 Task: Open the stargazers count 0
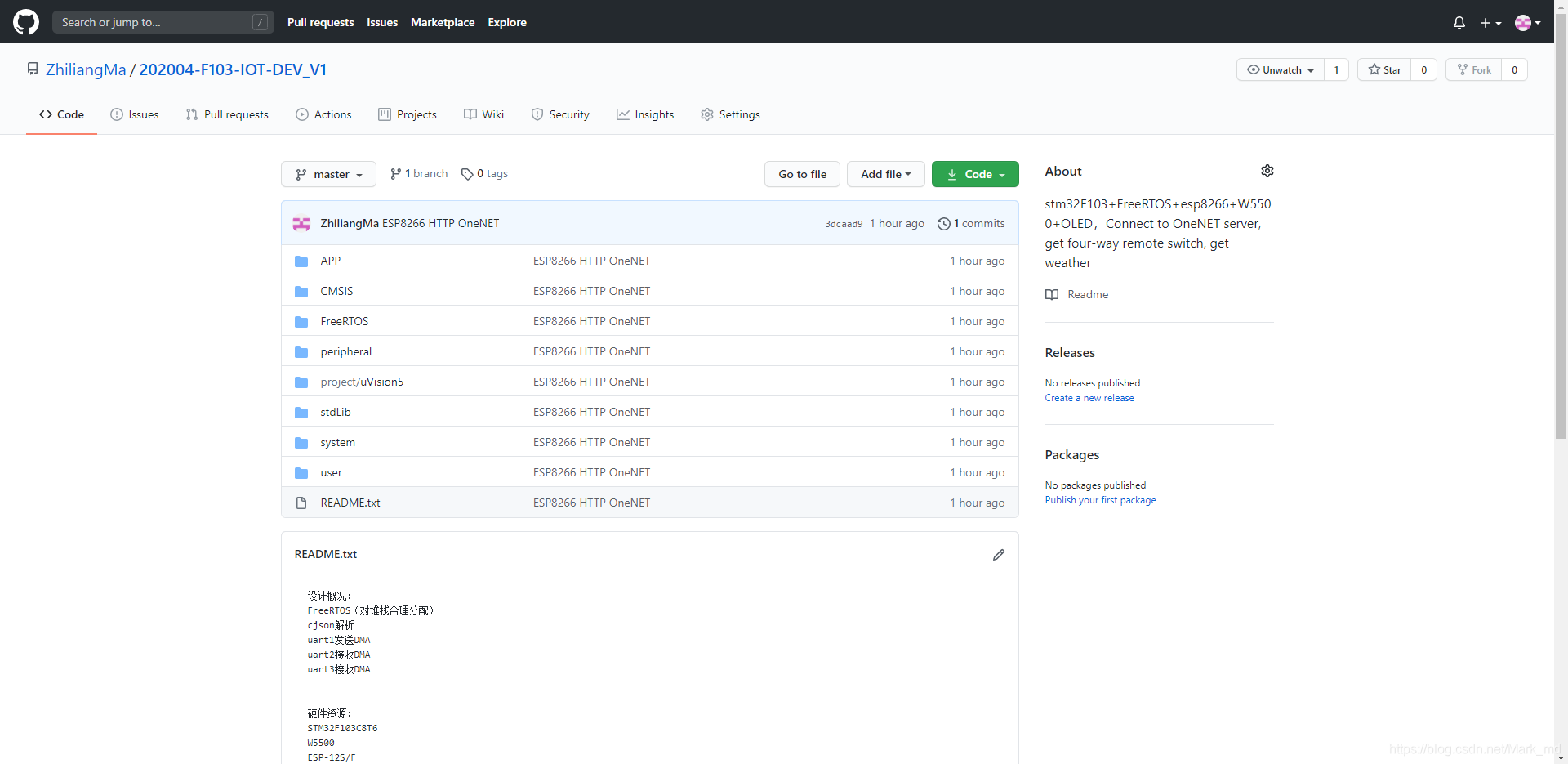point(1423,69)
